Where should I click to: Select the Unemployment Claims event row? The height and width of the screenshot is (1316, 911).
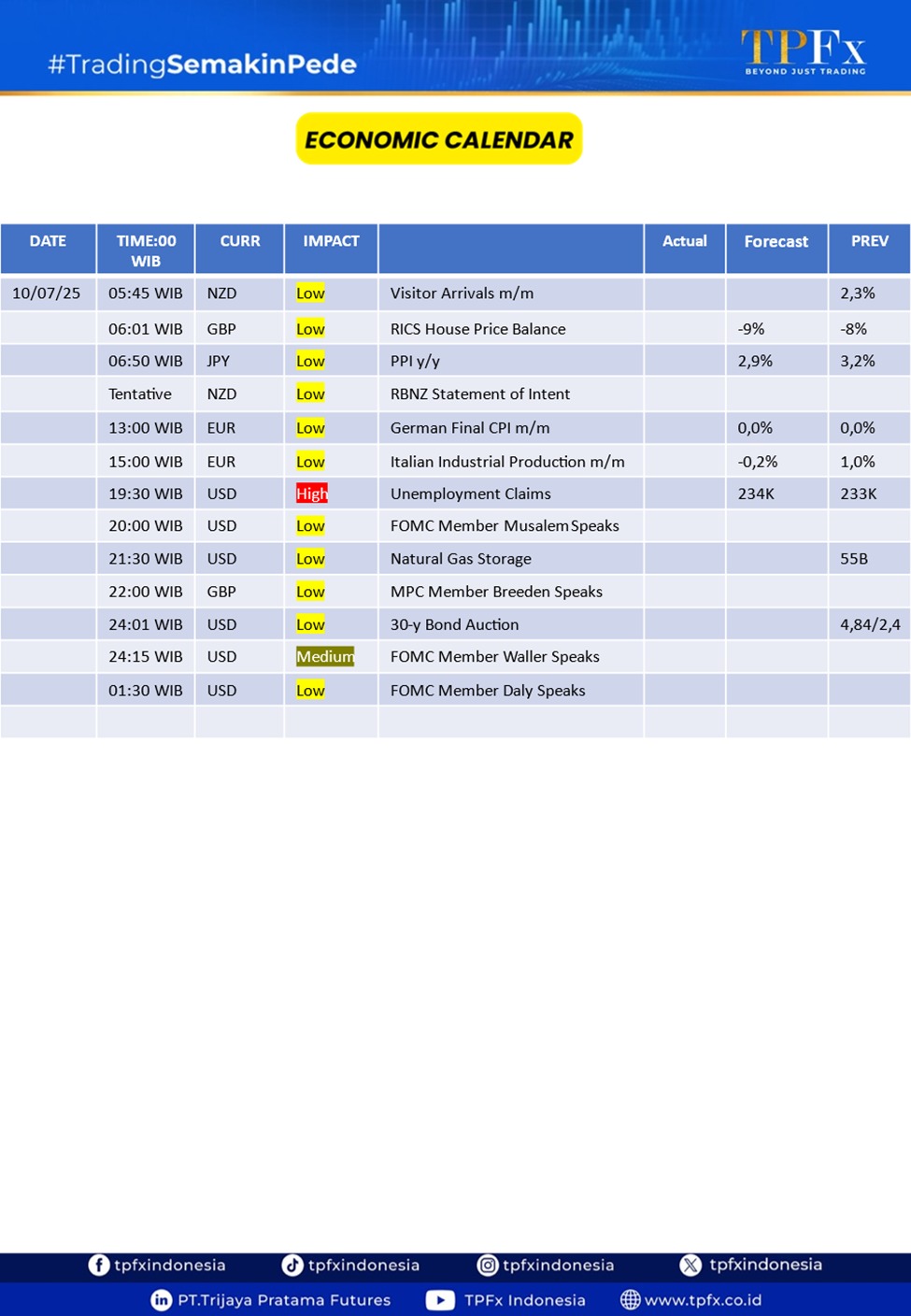pos(471,493)
